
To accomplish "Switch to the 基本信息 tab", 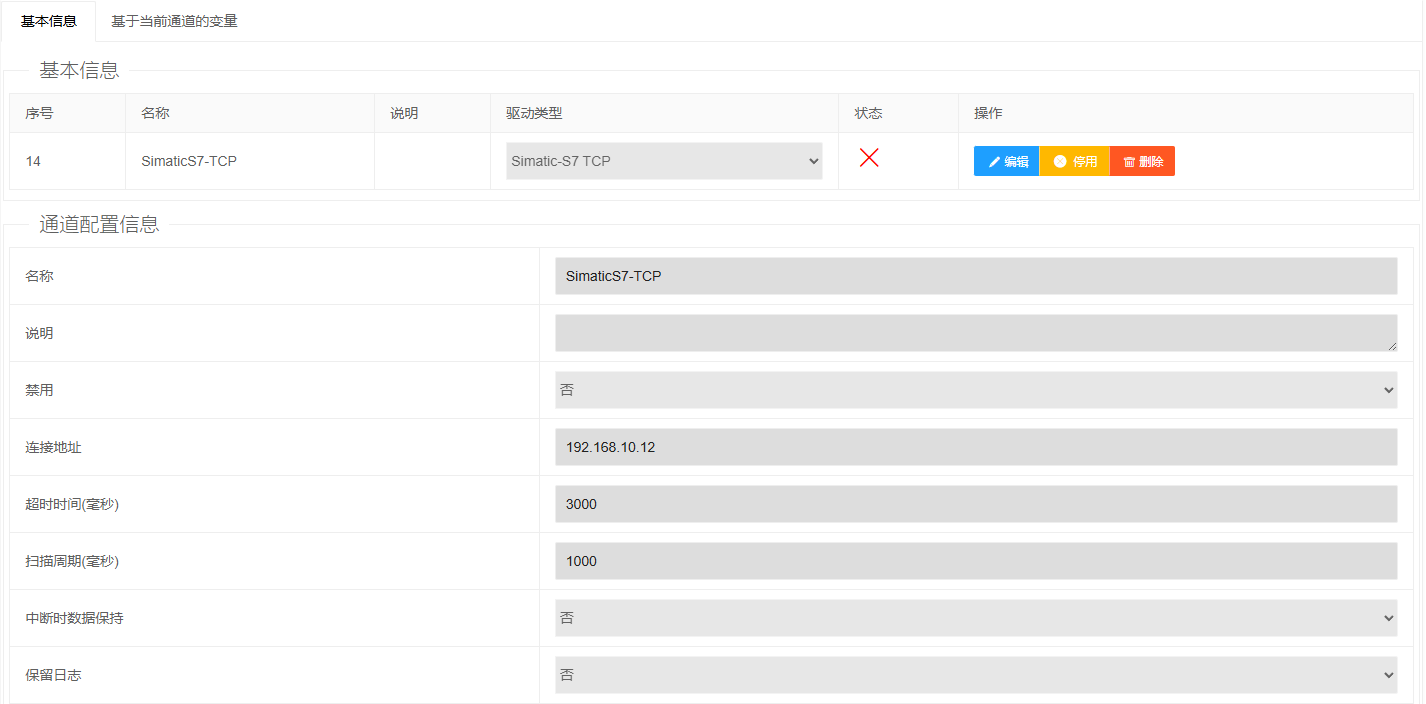I will (49, 21).
